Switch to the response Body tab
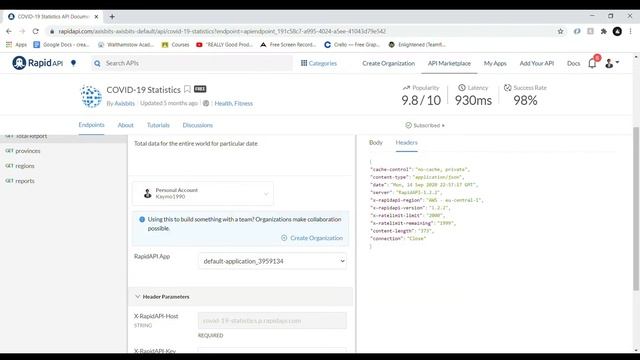This screenshot has height=360, width=640. coord(376,142)
